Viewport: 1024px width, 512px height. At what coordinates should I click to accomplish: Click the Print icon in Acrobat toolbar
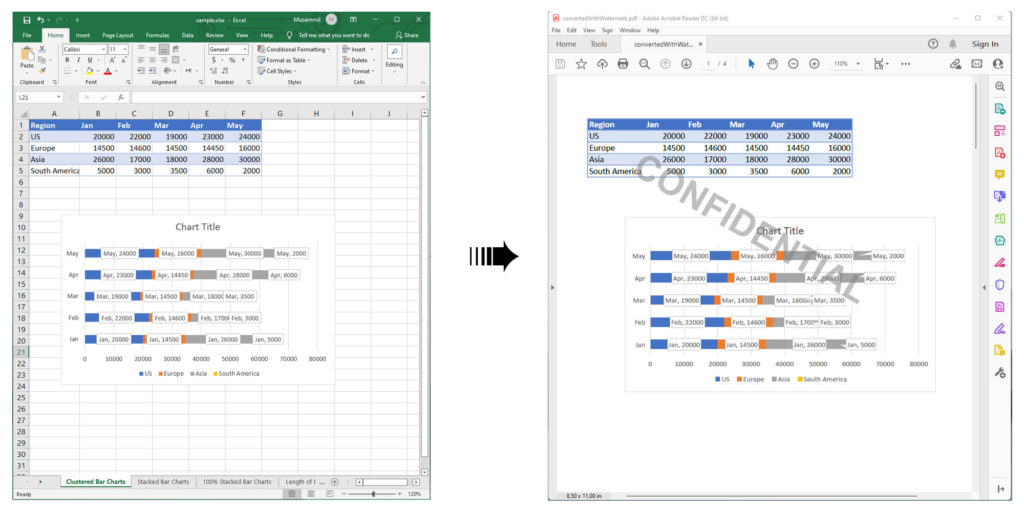click(623, 64)
